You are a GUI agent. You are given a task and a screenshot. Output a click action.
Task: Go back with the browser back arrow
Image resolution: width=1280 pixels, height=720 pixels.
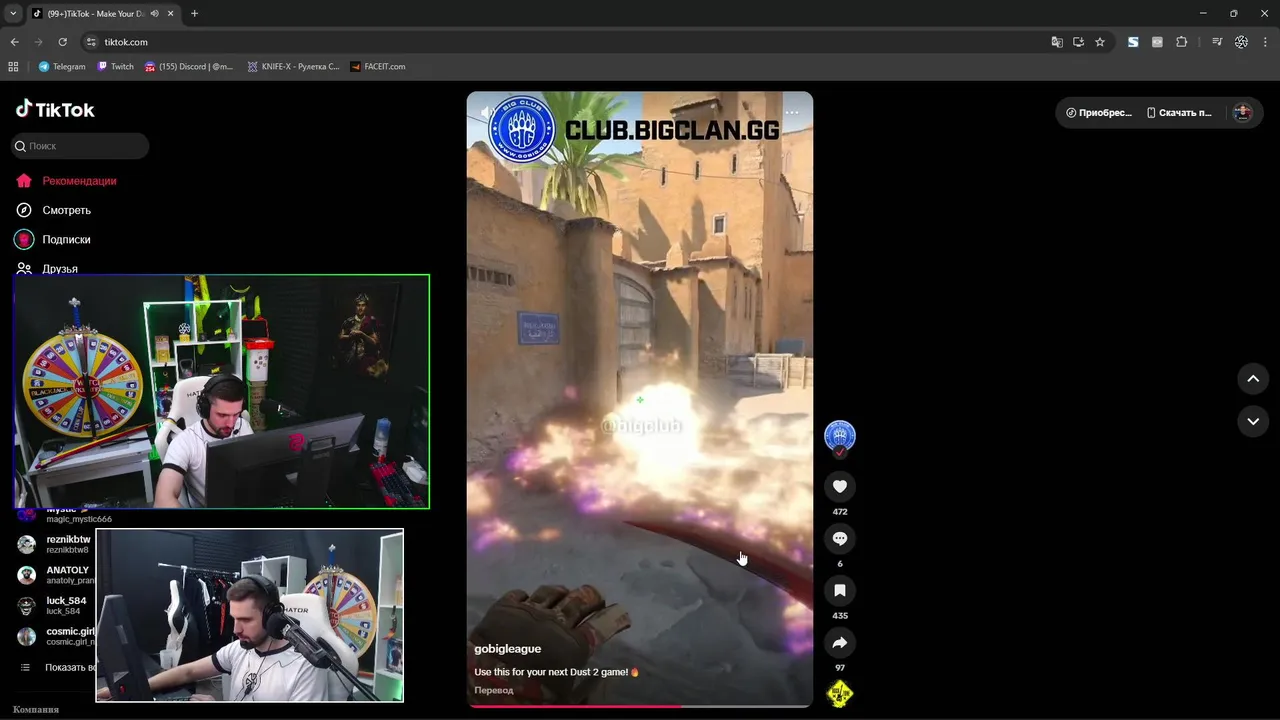click(15, 42)
